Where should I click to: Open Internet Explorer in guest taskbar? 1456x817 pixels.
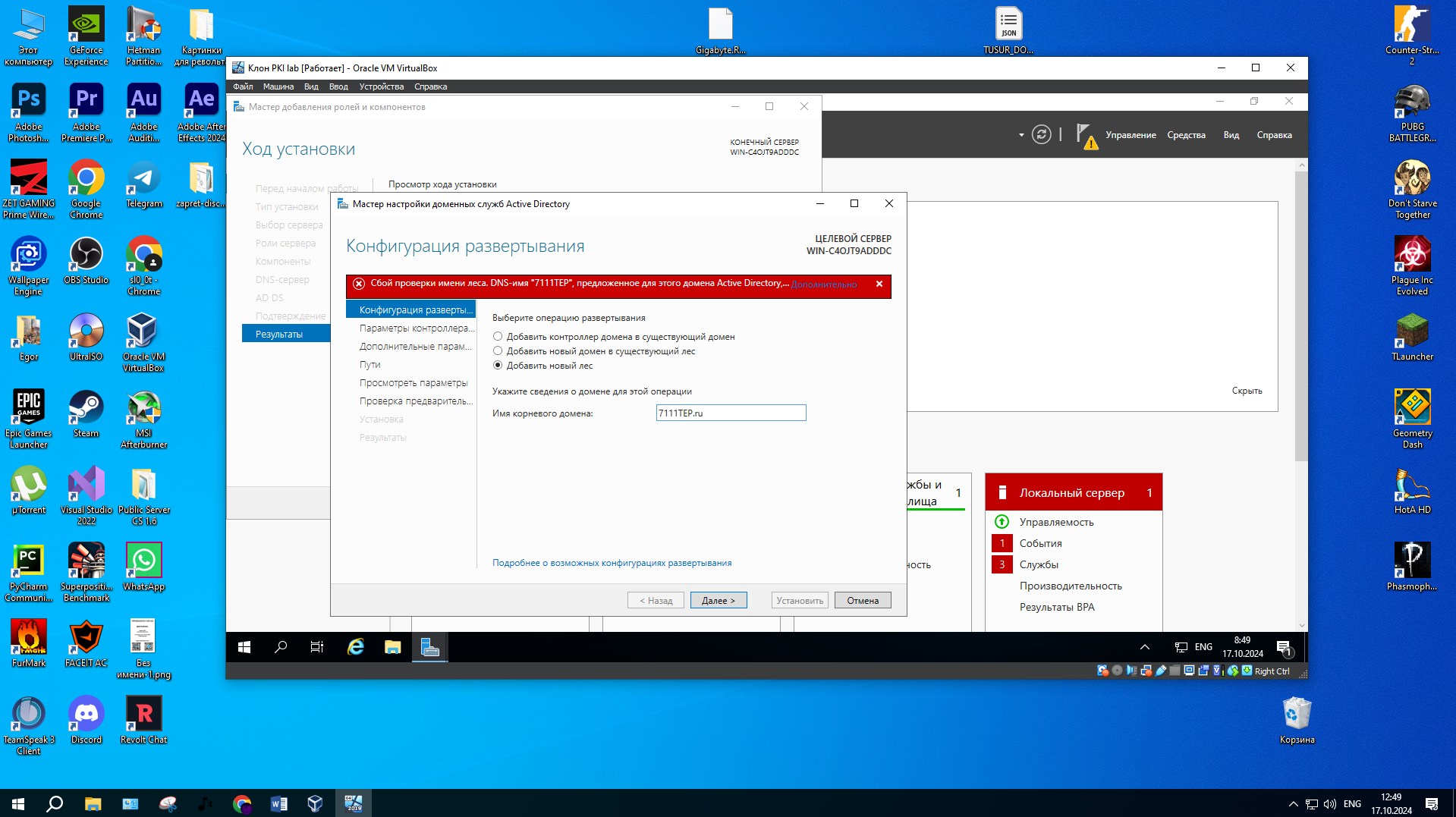tap(355, 647)
